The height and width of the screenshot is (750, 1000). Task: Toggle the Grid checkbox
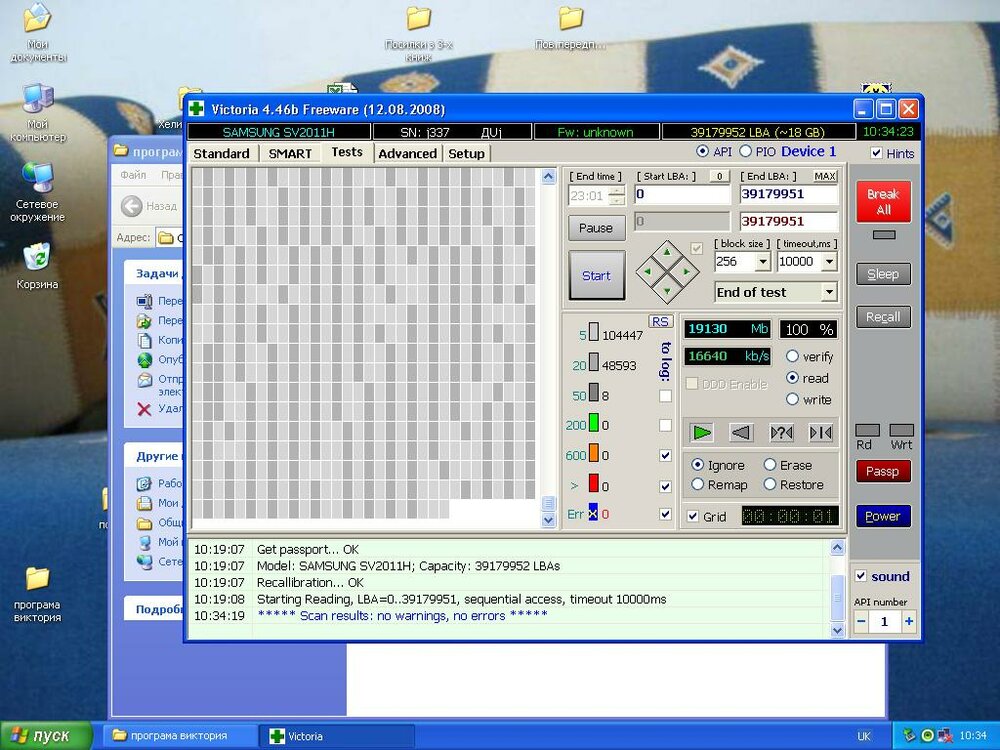click(693, 517)
